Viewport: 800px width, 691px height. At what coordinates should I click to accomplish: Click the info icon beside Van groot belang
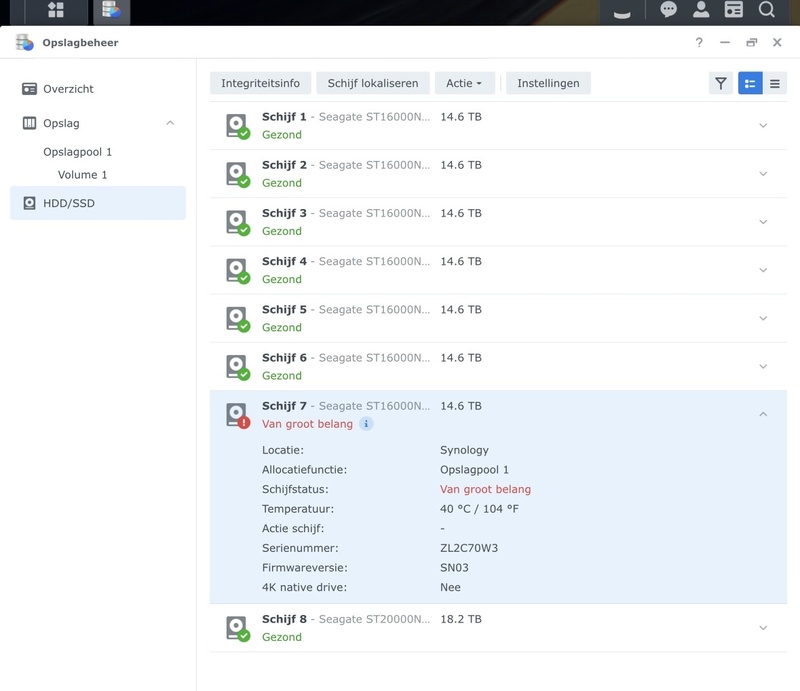click(366, 424)
